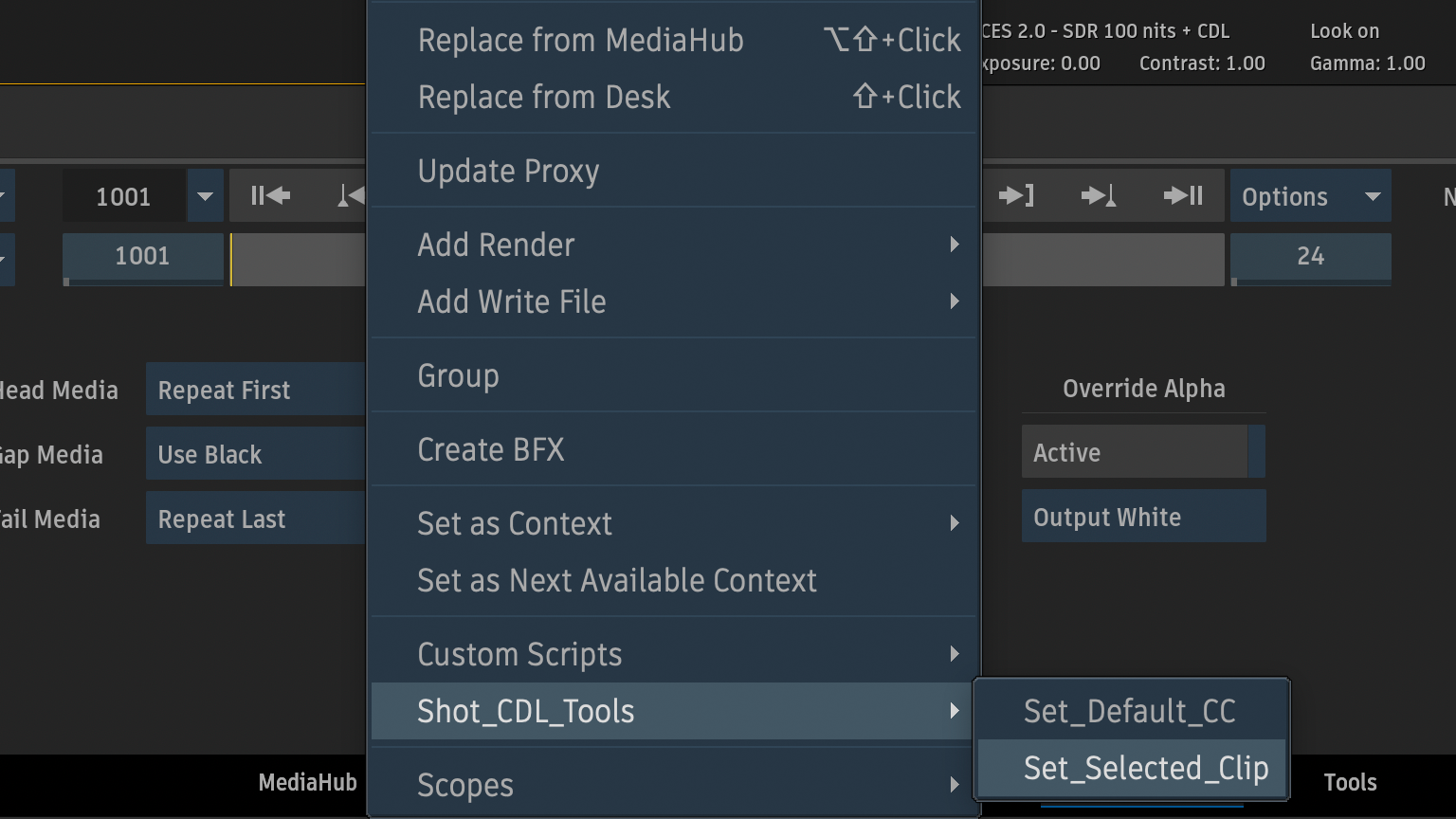Change the Repeat First head media setting
Screen dimensions: 1456x819
pyautogui.click(x=254, y=390)
